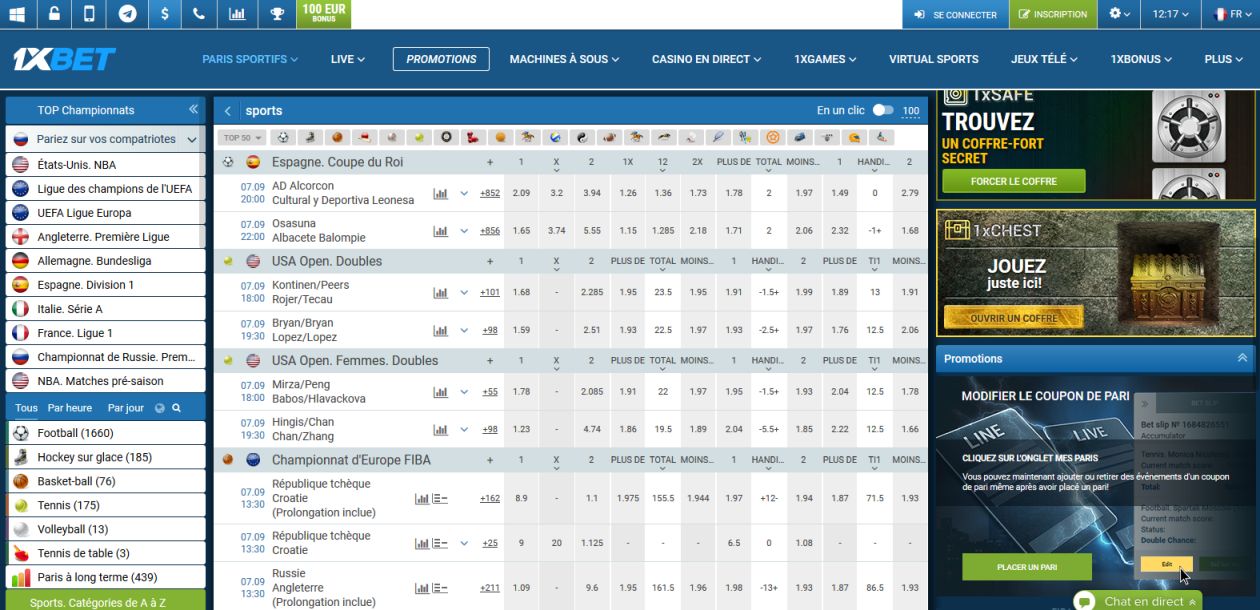Go back with arrow next to sports title

click(x=228, y=111)
